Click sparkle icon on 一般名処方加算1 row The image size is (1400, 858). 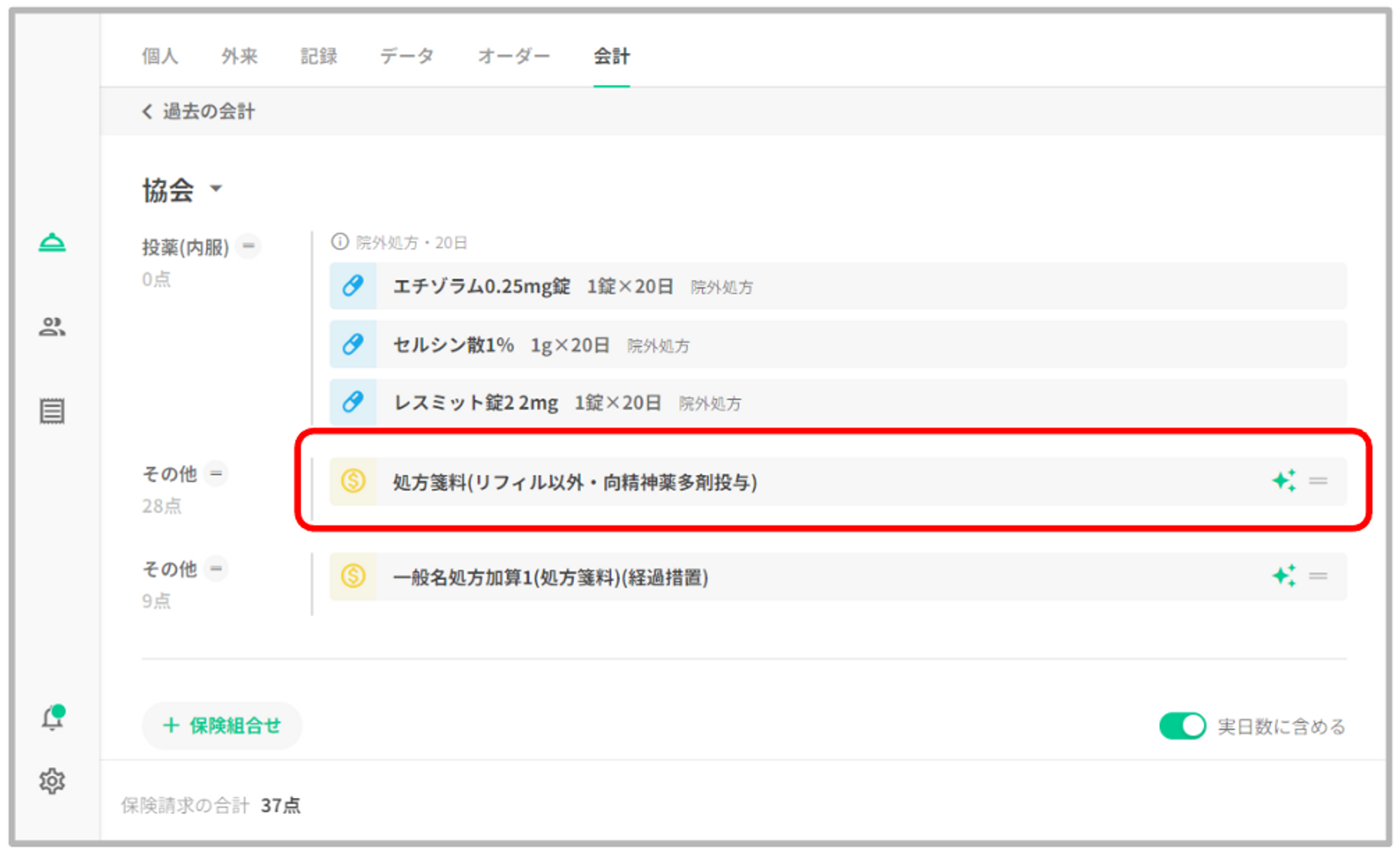(x=1284, y=576)
